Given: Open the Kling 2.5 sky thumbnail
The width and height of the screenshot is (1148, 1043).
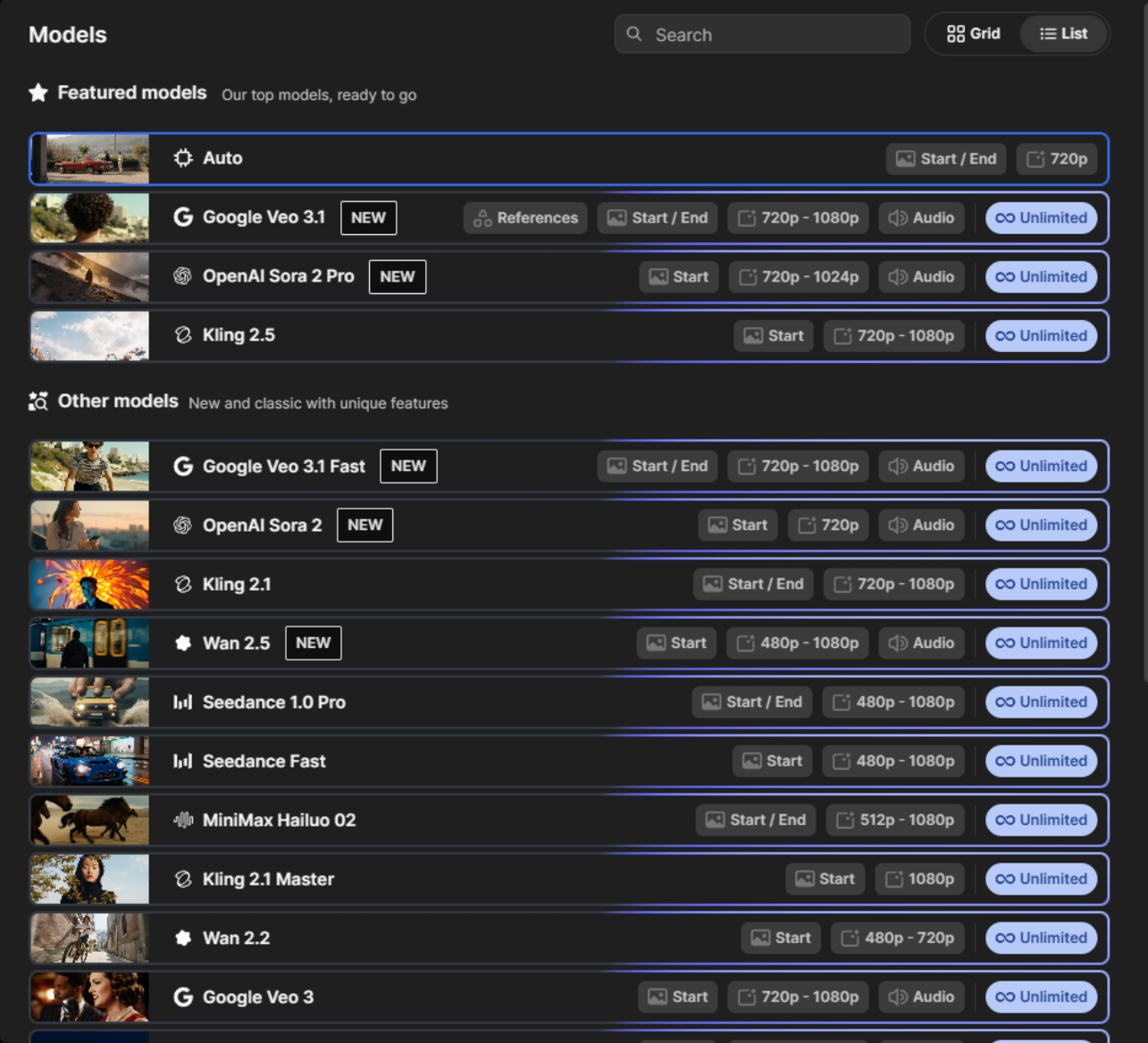Looking at the screenshot, I should [x=90, y=335].
